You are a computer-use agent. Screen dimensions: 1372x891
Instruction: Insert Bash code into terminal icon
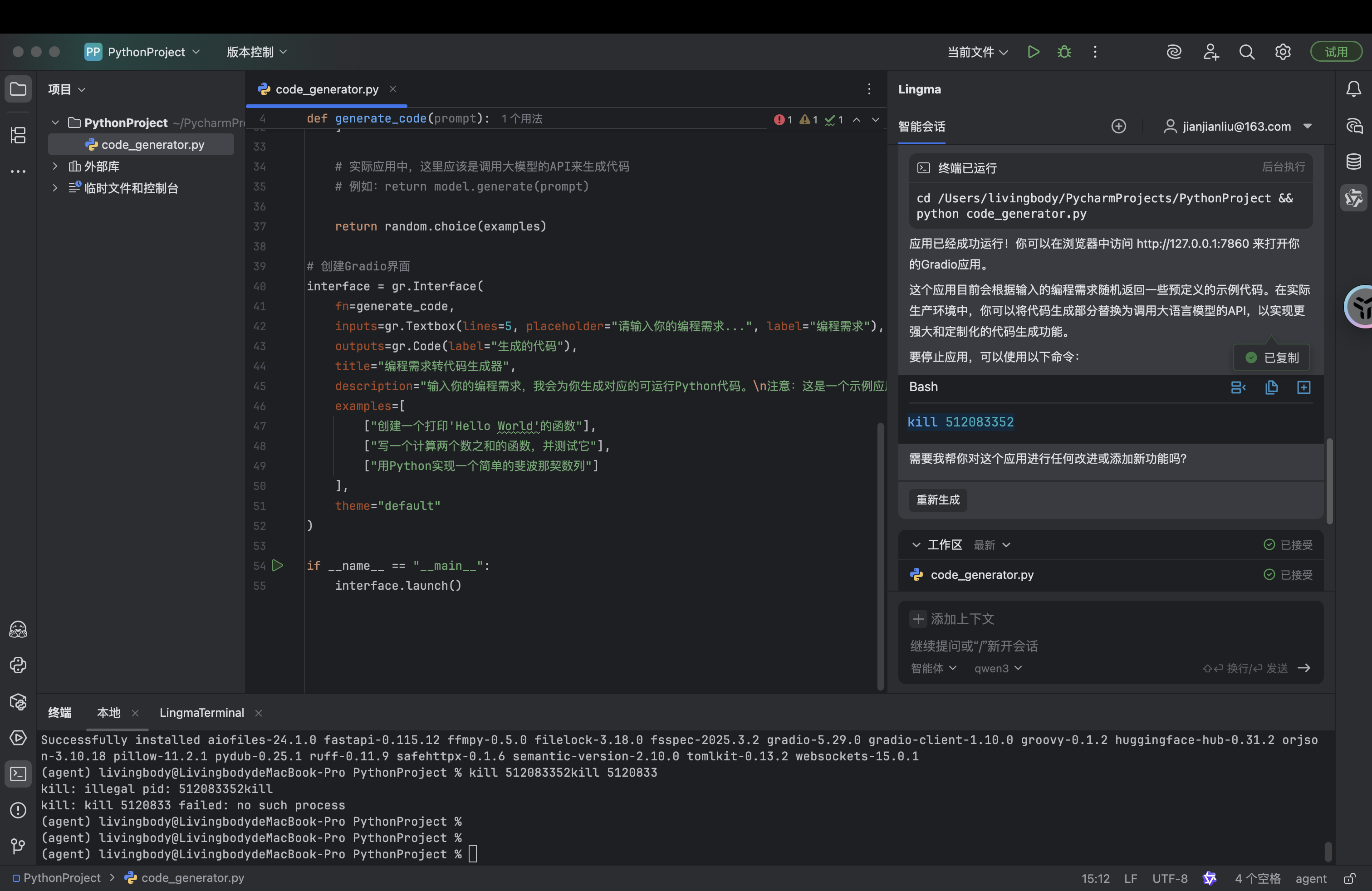pyautogui.click(x=1238, y=387)
